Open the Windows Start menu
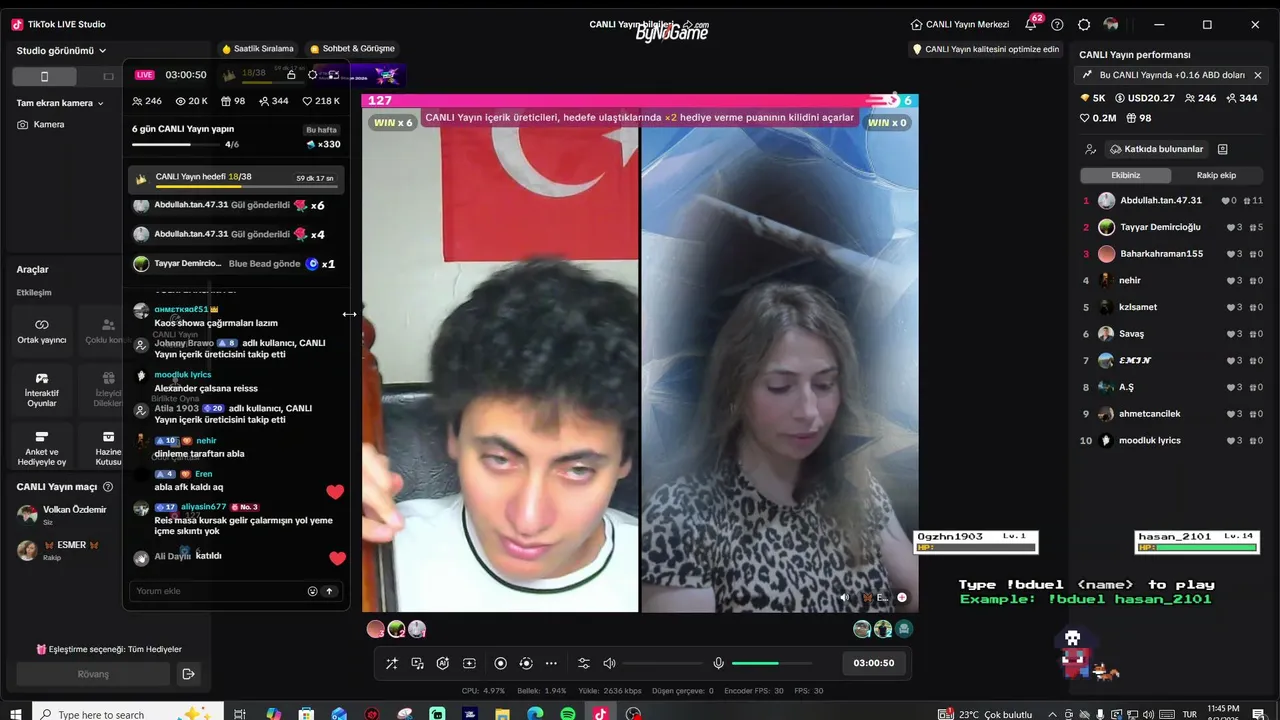 [16, 714]
